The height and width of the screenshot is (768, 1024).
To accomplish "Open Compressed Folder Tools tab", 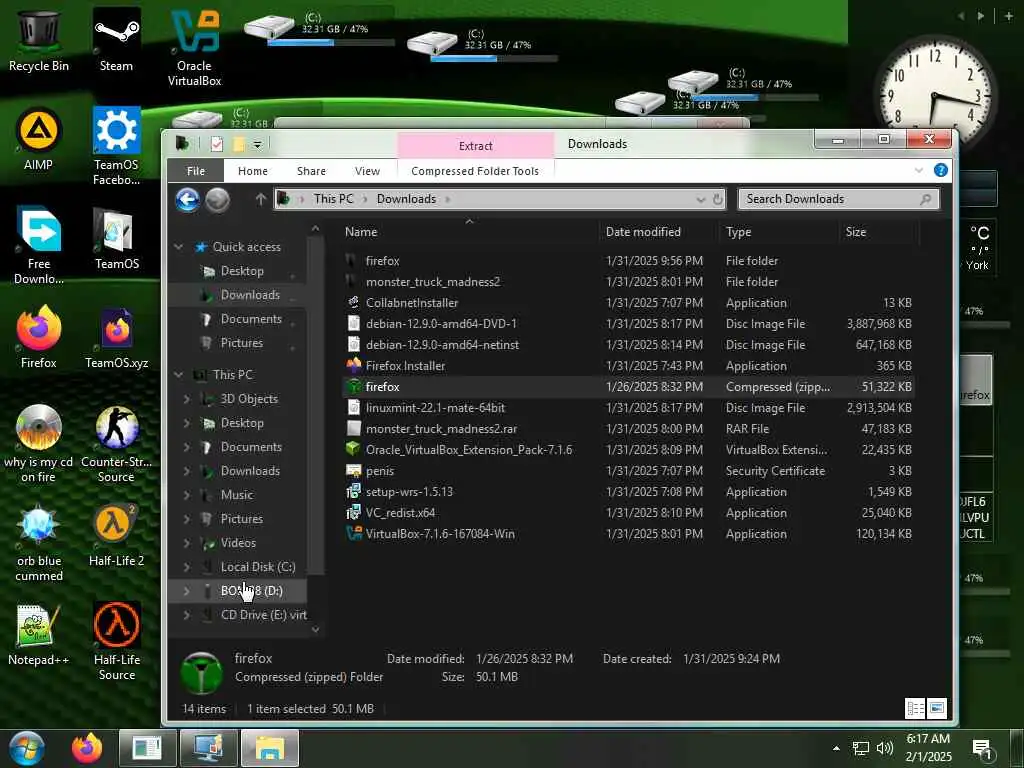I will pyautogui.click(x=475, y=170).
